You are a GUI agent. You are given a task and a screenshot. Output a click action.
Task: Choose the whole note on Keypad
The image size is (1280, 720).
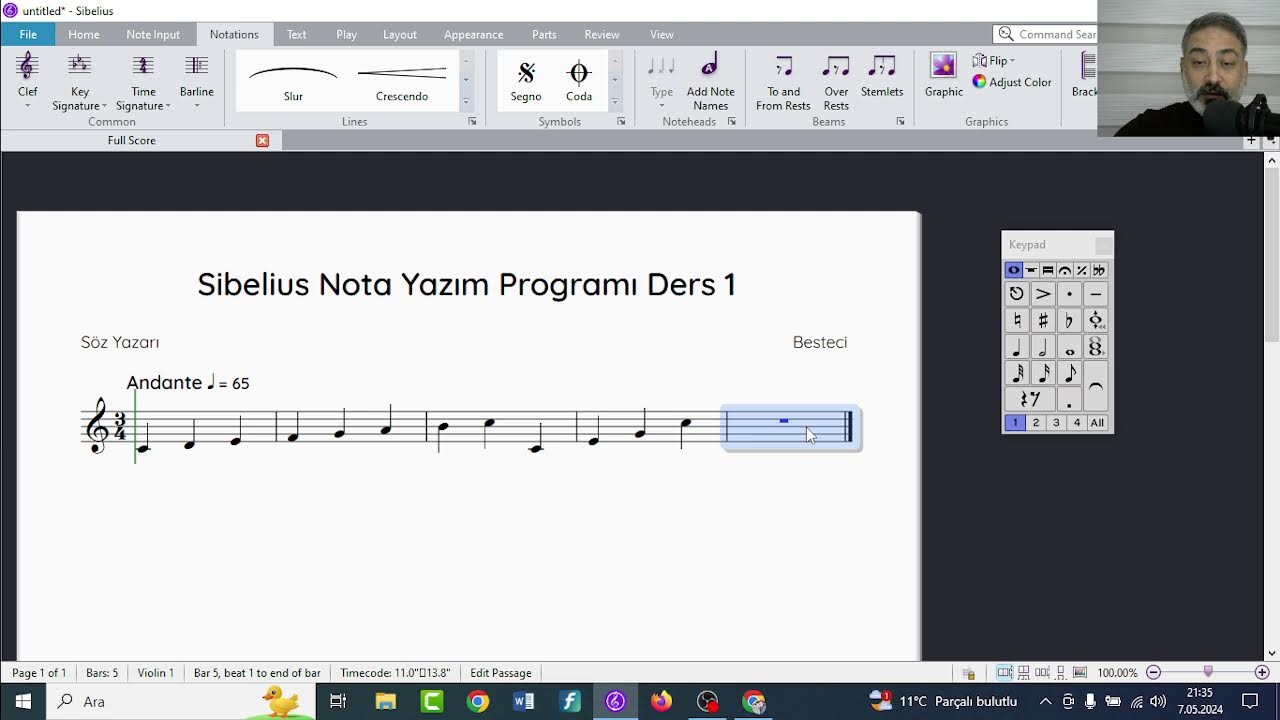pyautogui.click(x=1069, y=347)
